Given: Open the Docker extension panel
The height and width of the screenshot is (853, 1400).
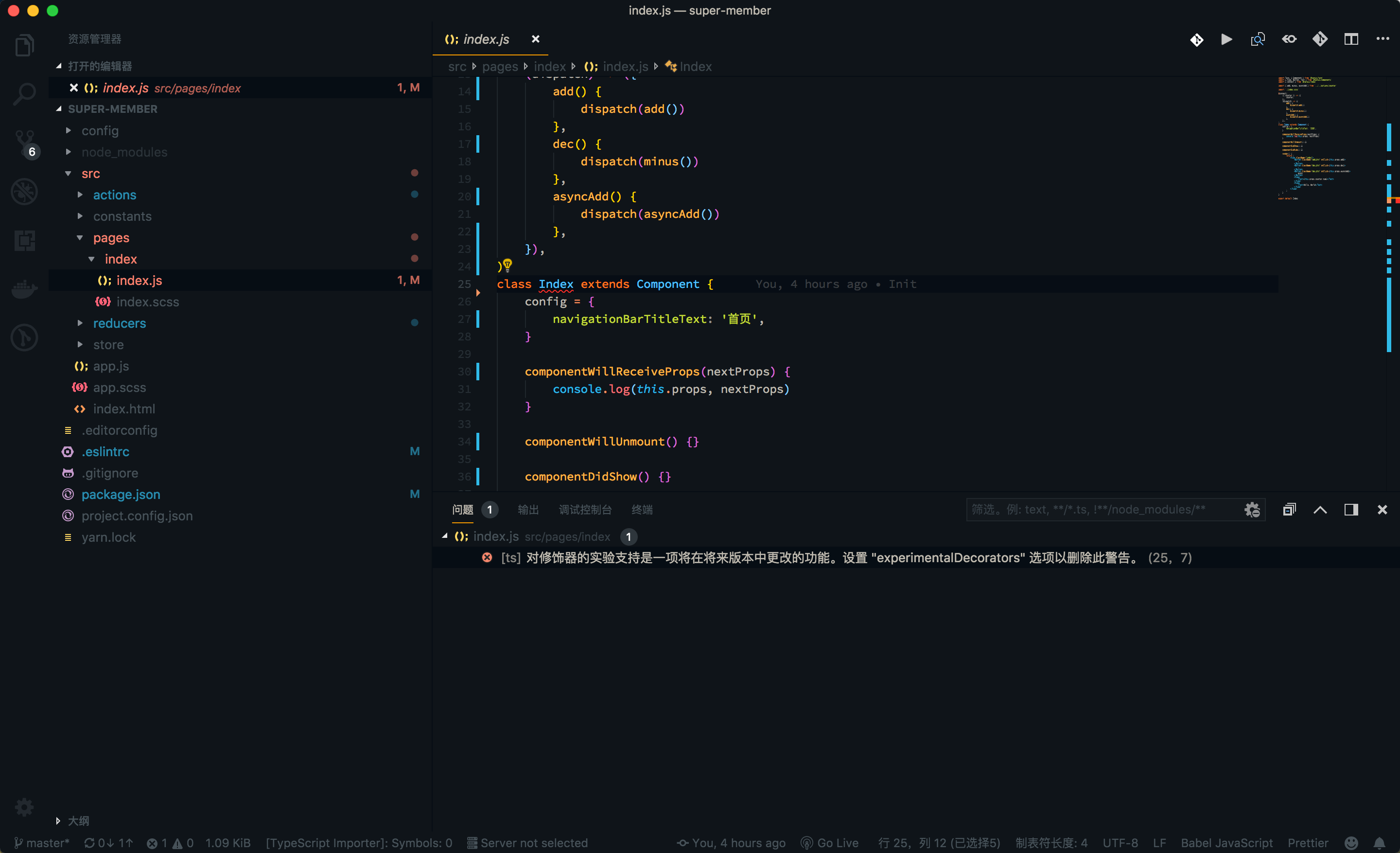Looking at the screenshot, I should point(24,289).
